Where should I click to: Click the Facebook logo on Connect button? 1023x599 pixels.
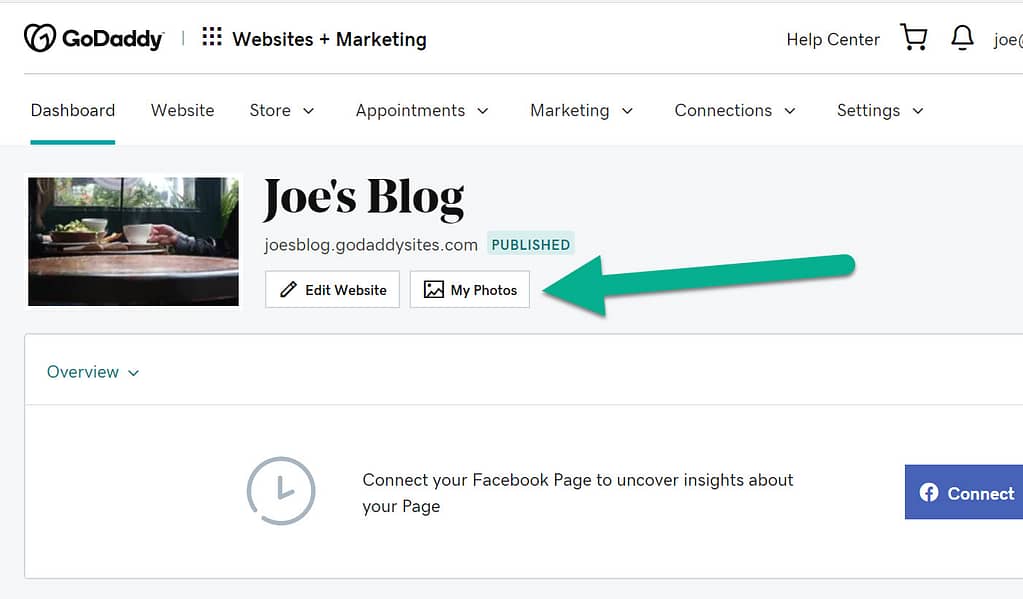click(x=929, y=492)
